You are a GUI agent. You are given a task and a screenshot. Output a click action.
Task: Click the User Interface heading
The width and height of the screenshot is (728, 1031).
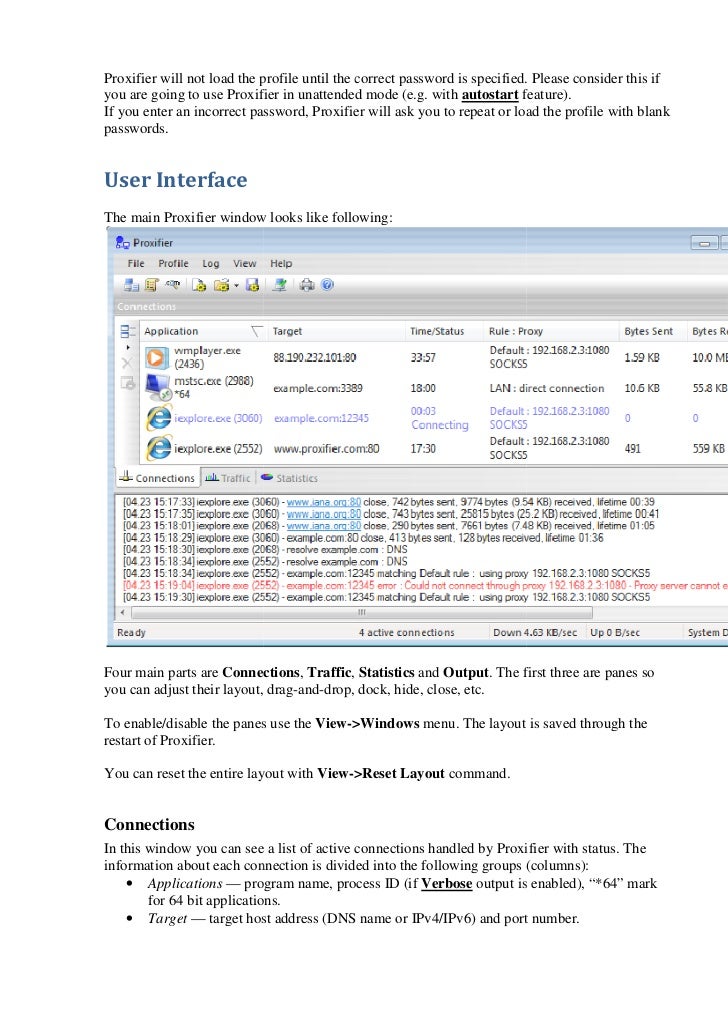(176, 180)
